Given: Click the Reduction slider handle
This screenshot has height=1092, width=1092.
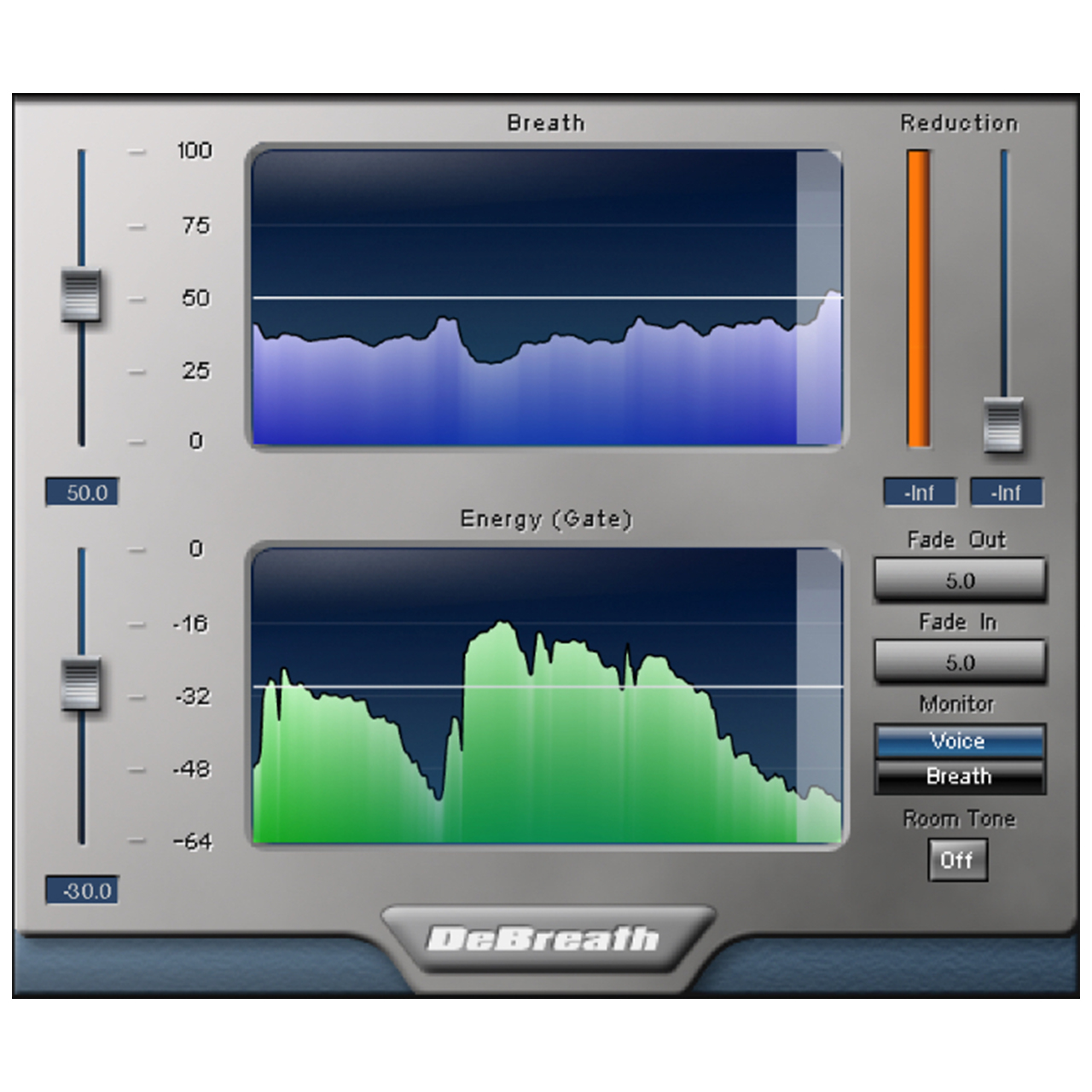Looking at the screenshot, I should click(1003, 424).
